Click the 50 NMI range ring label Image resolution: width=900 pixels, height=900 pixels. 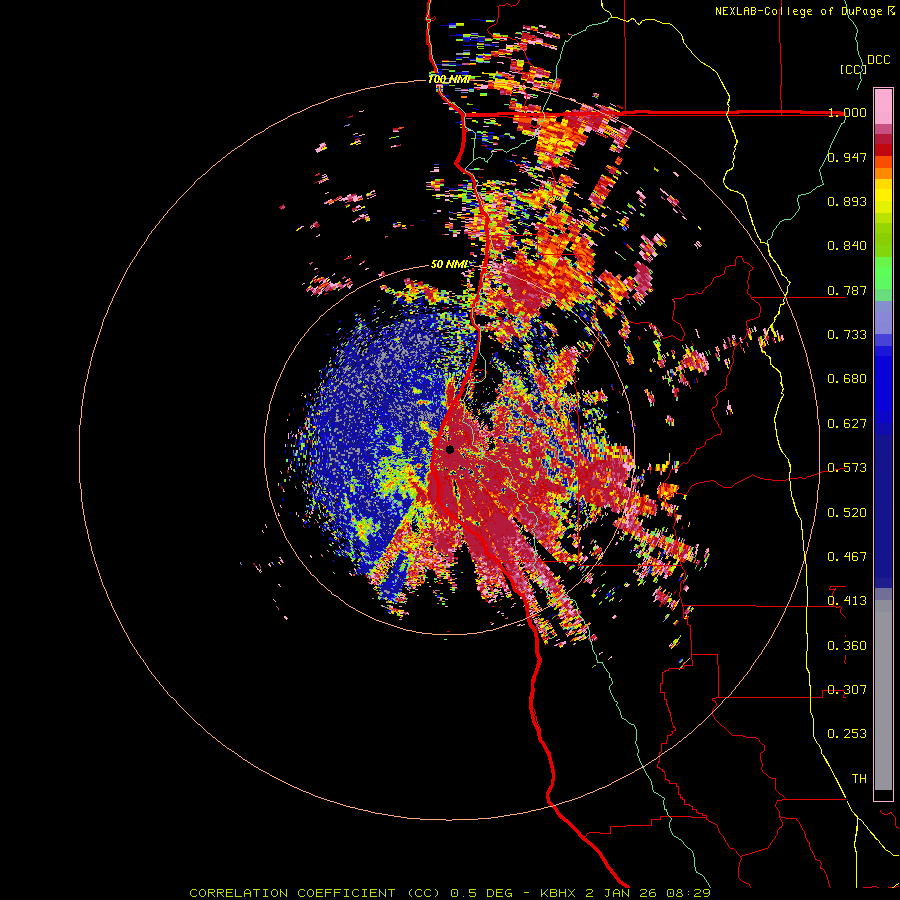[449, 264]
